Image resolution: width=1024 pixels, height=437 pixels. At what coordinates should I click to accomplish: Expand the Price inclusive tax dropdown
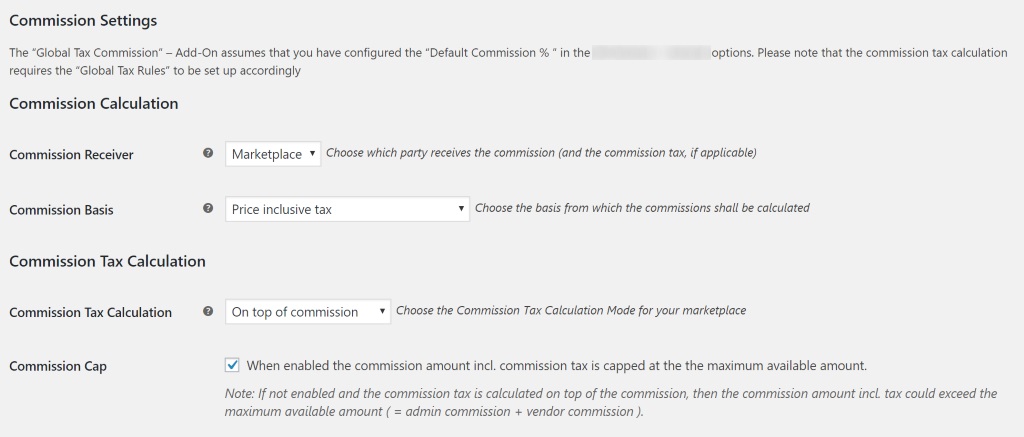coord(347,209)
